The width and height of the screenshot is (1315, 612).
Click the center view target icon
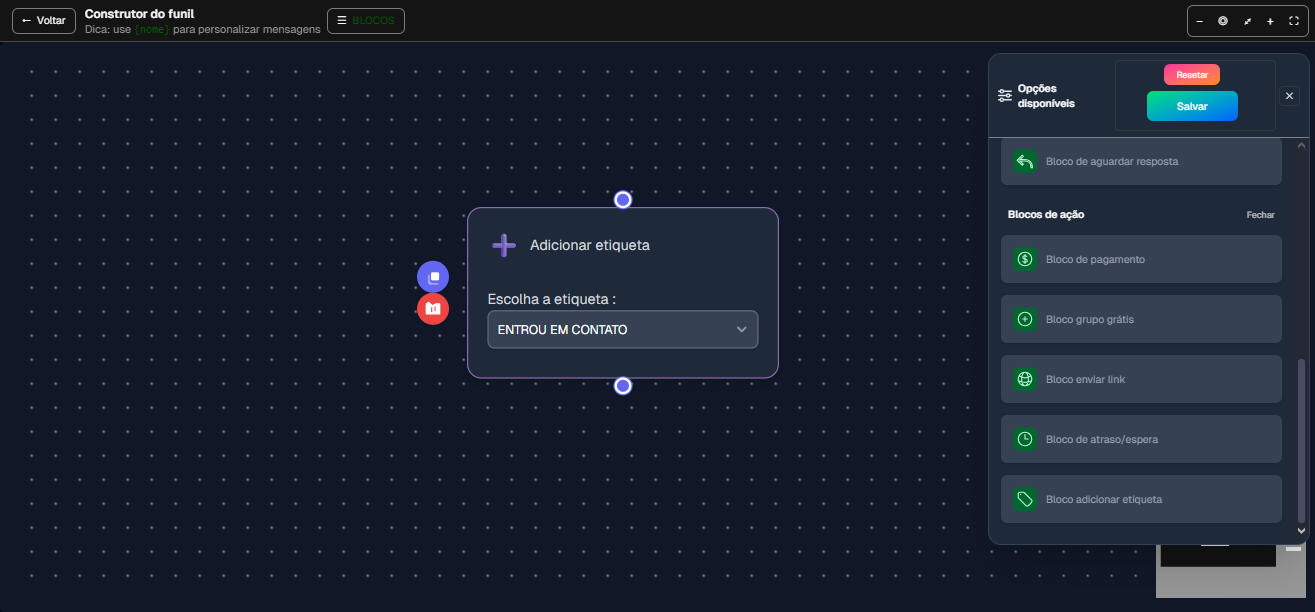tap(1223, 21)
